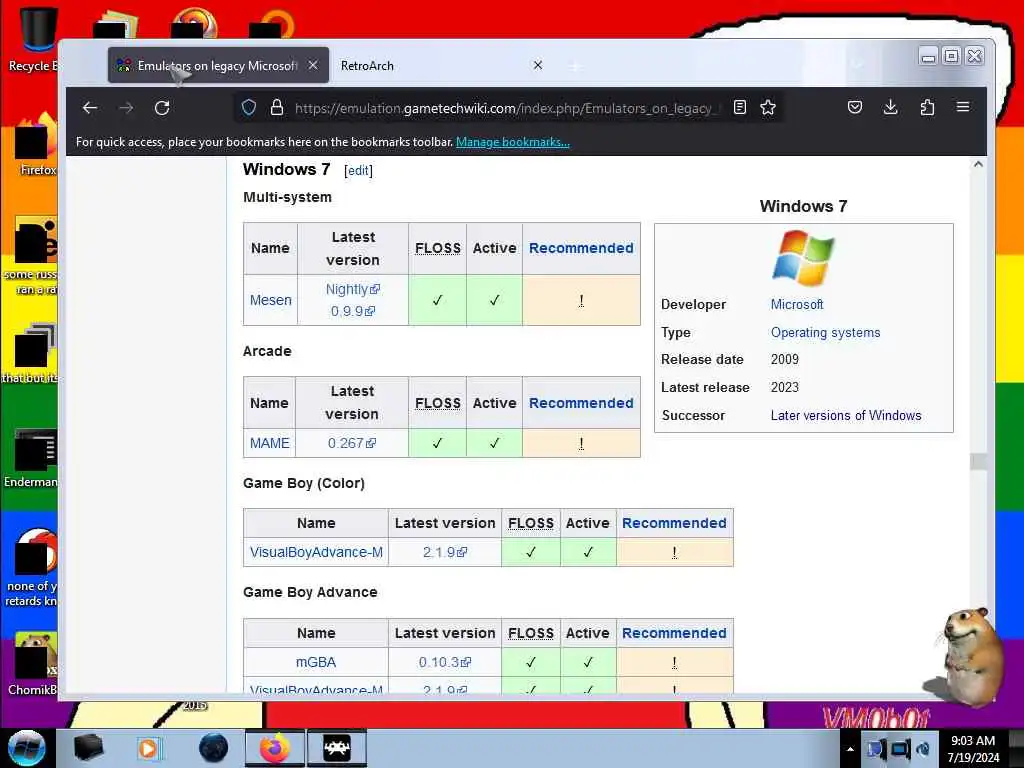Bookmark this page with the star icon
This screenshot has width=1024, height=768.
[768, 108]
